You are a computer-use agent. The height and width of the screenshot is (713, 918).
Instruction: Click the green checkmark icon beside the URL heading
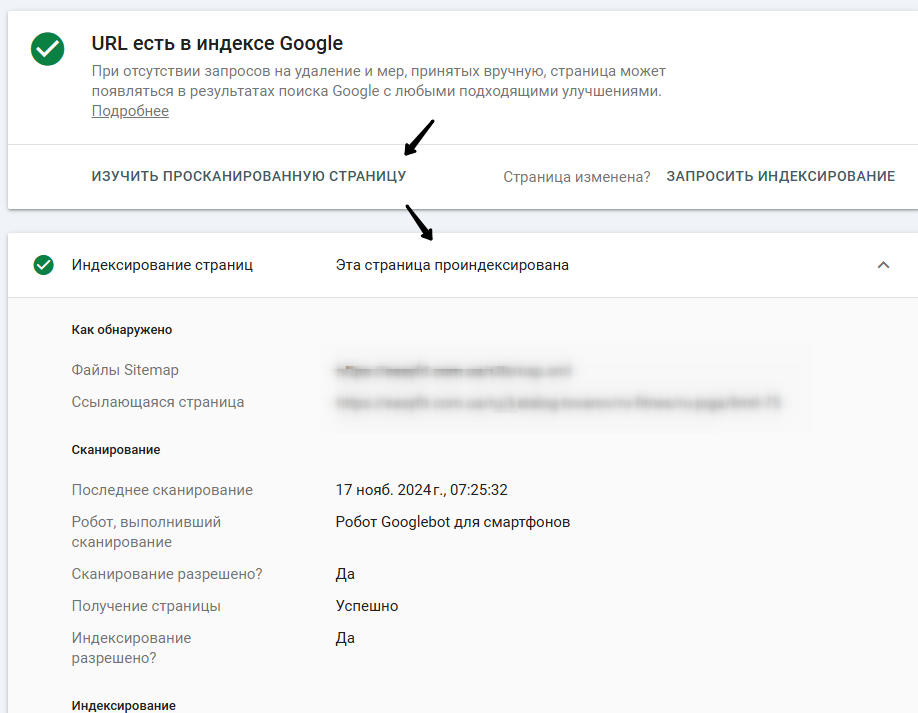coord(47,49)
